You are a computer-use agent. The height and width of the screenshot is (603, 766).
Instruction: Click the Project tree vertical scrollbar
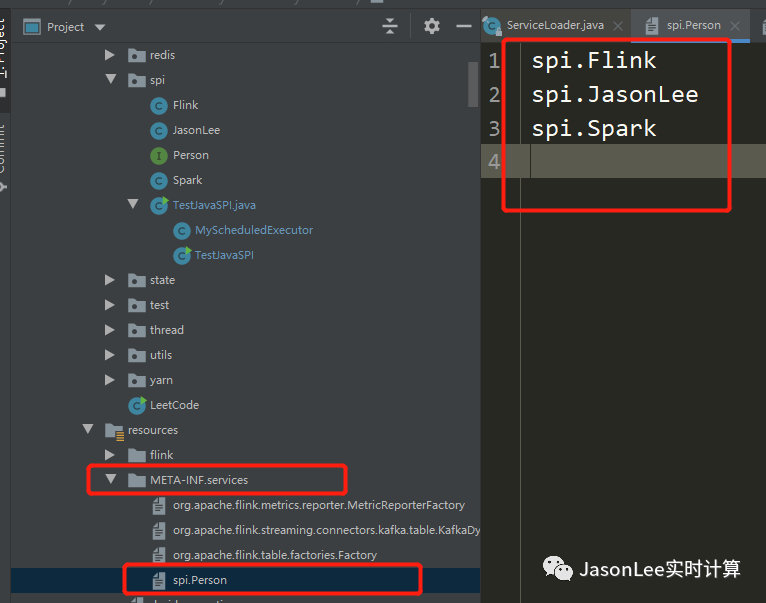472,84
